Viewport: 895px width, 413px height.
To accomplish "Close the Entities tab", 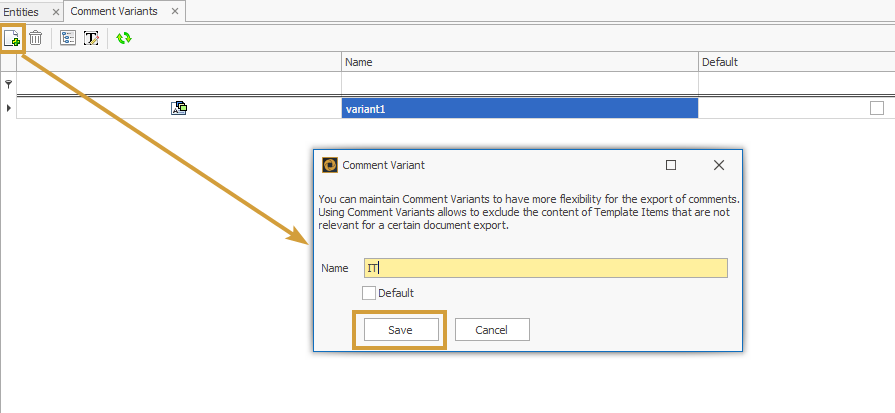I will coord(55,12).
